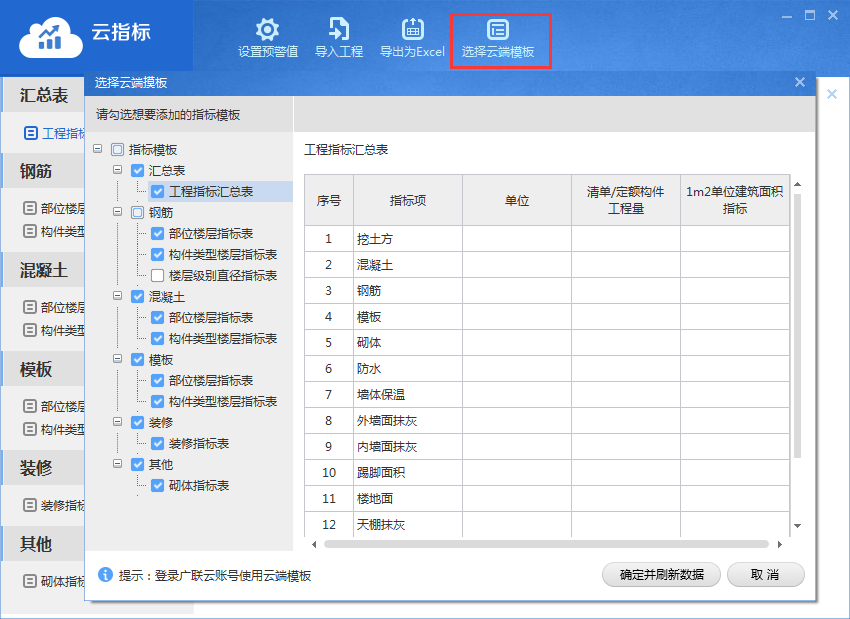Click the 导出为Excel toolbar icon
Screen dimensions: 850x619
click(412, 30)
